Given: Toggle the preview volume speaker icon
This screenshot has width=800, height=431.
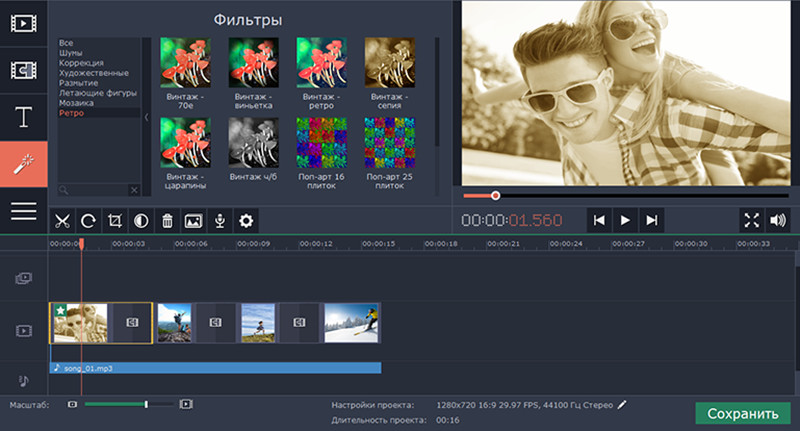Looking at the screenshot, I should pyautogui.click(x=778, y=220).
